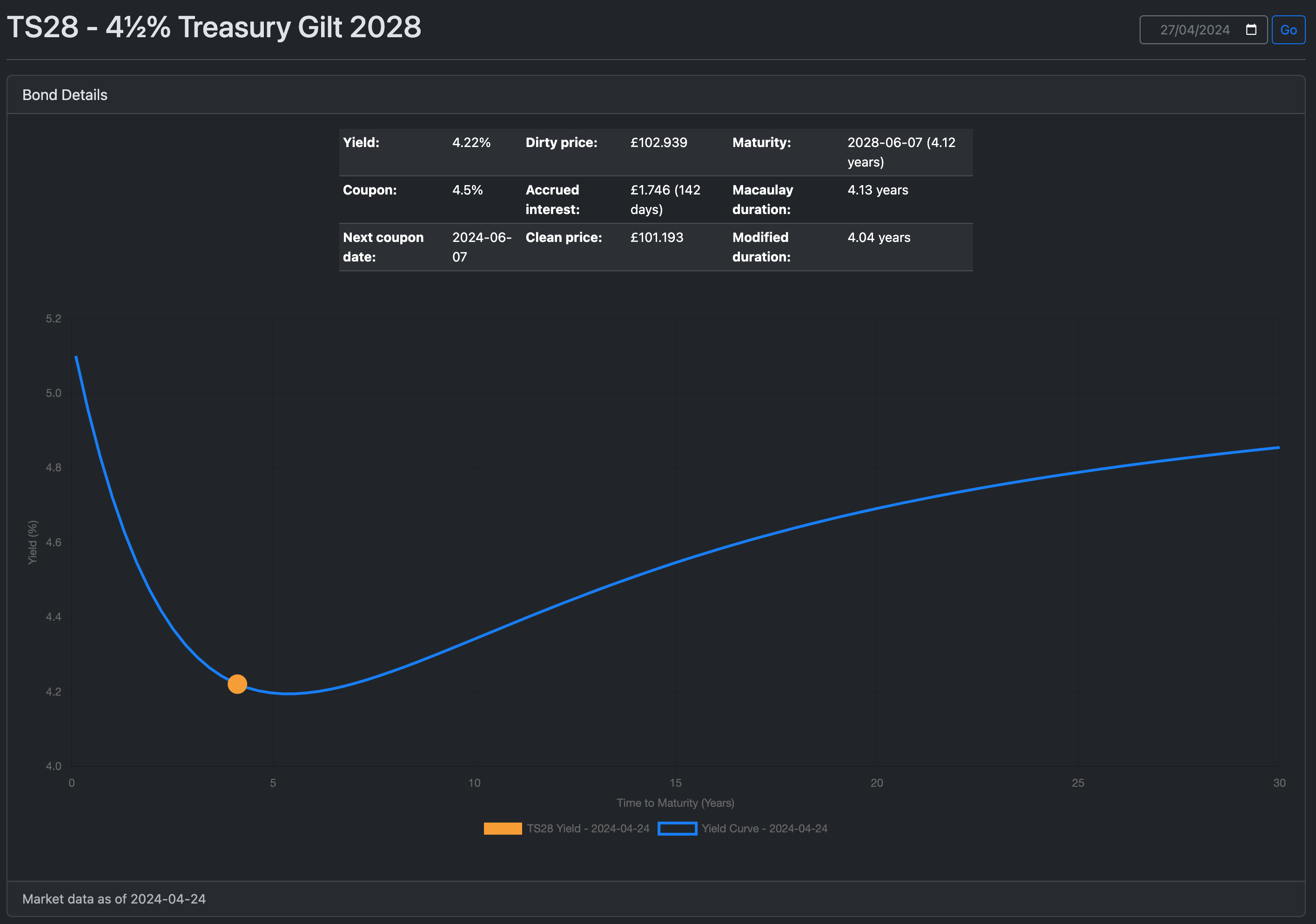
Task: Click the Modified duration 4.04 years value
Action: [879, 237]
